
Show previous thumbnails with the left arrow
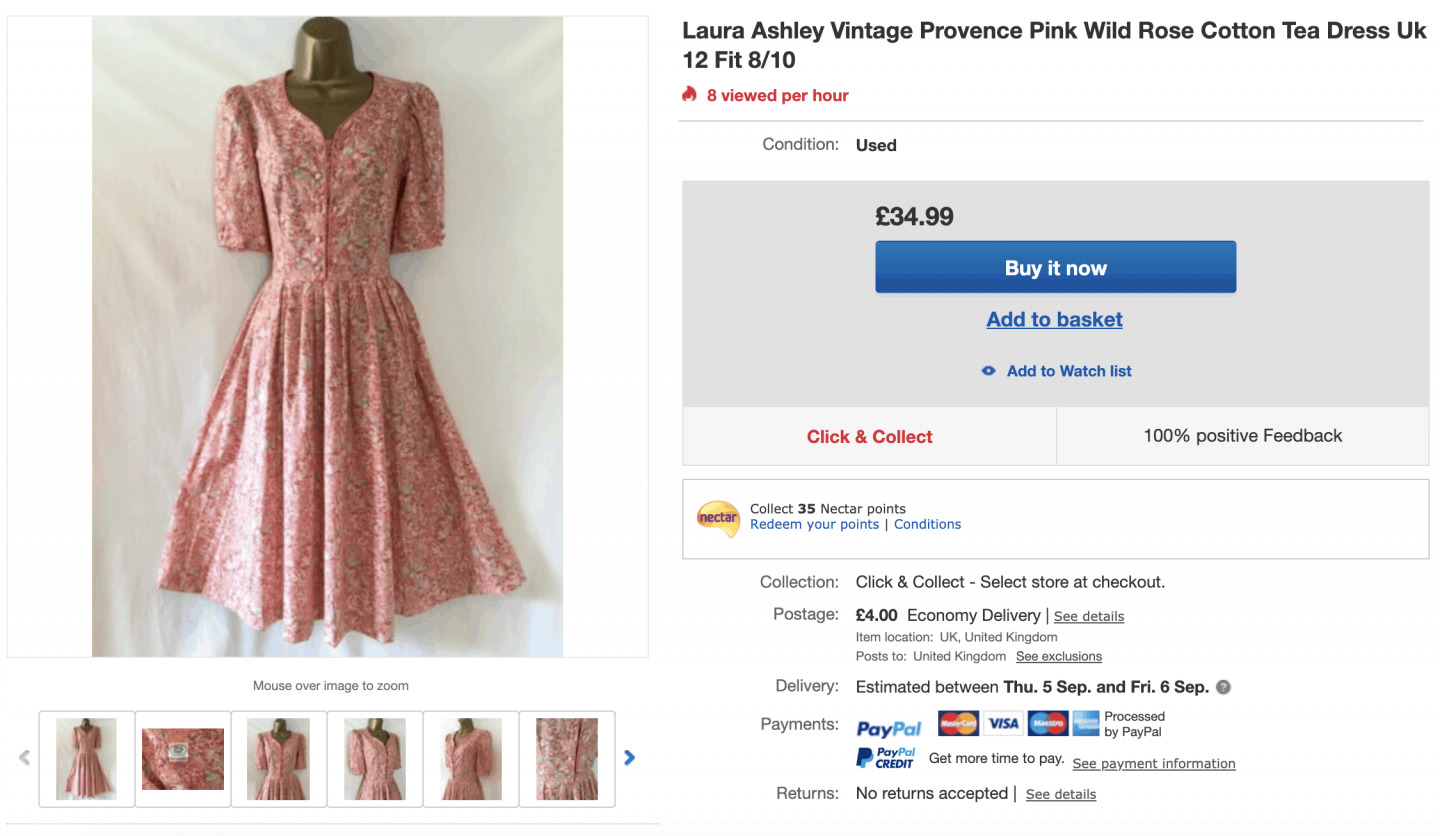pyautogui.click(x=25, y=758)
